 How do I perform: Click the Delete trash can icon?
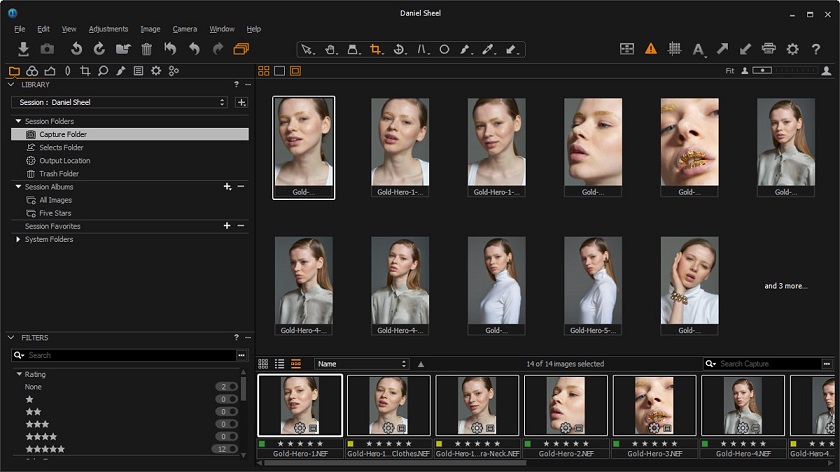click(147, 48)
